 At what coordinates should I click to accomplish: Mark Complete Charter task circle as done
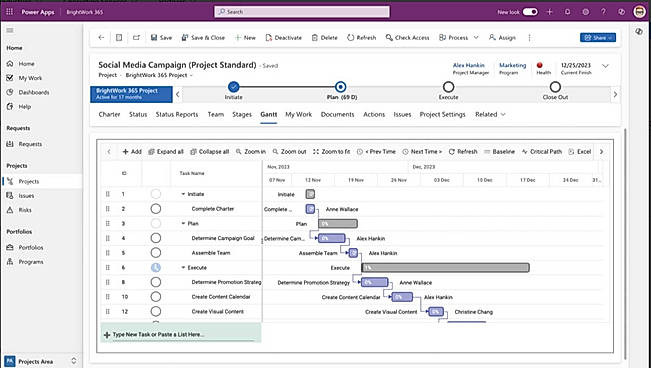pos(156,209)
